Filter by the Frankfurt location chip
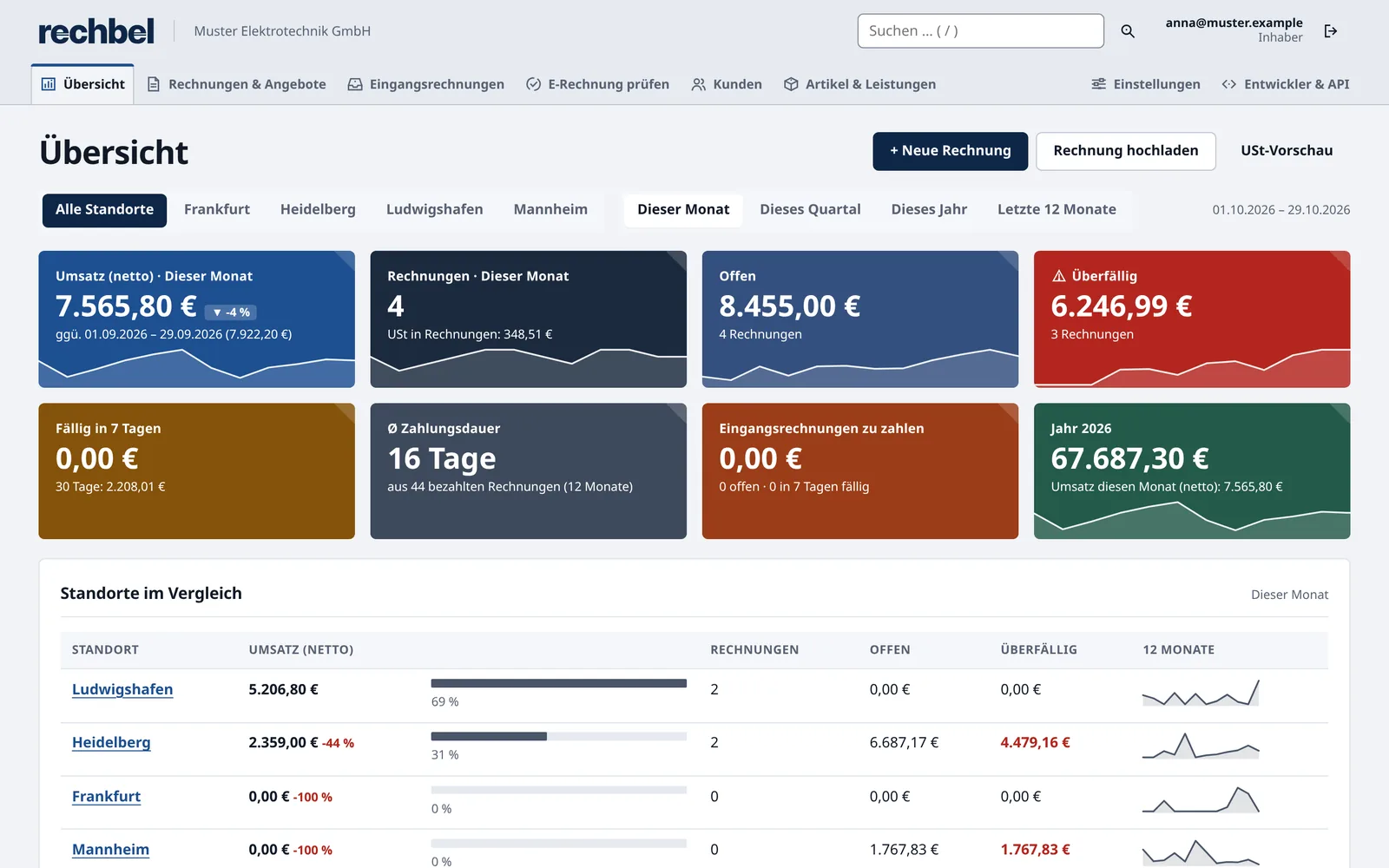The image size is (1389, 868). coord(217,210)
